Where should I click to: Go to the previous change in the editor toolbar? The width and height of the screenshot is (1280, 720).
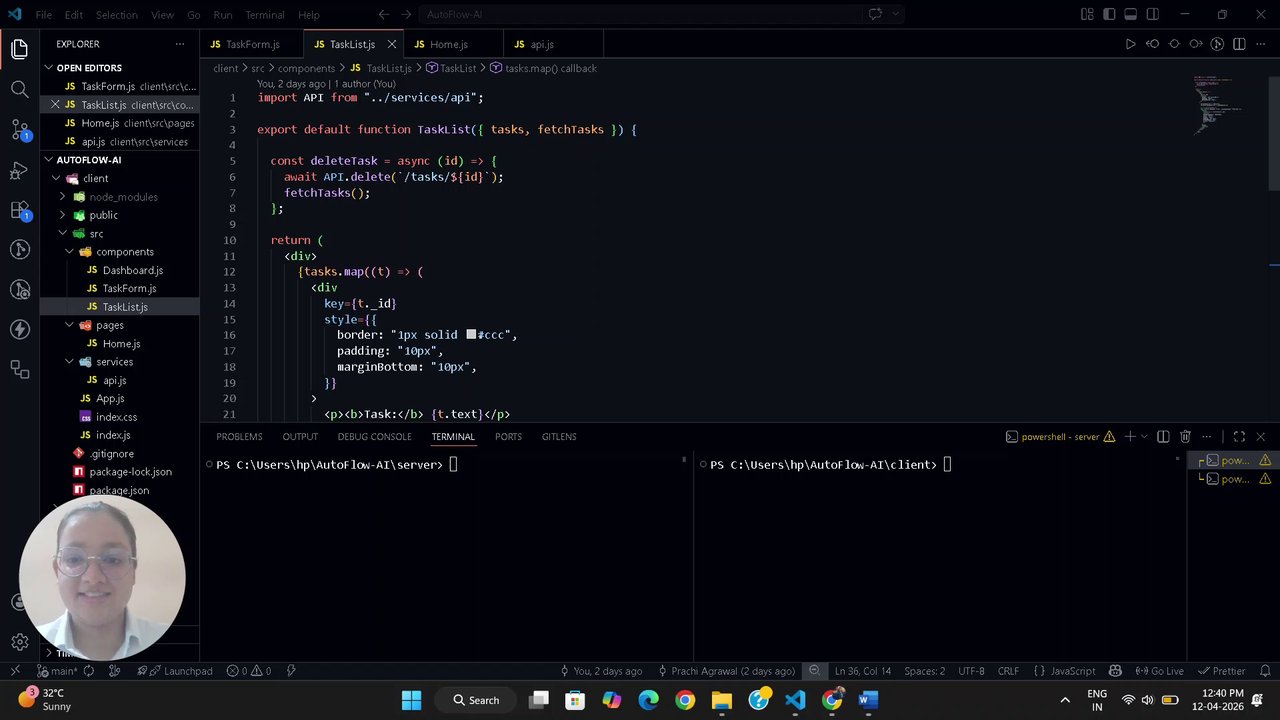pyautogui.click(x=1152, y=44)
